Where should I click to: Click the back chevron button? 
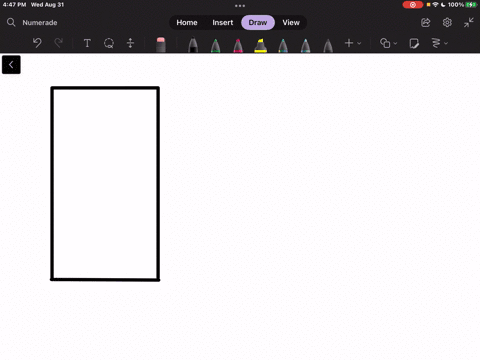click(x=11, y=64)
